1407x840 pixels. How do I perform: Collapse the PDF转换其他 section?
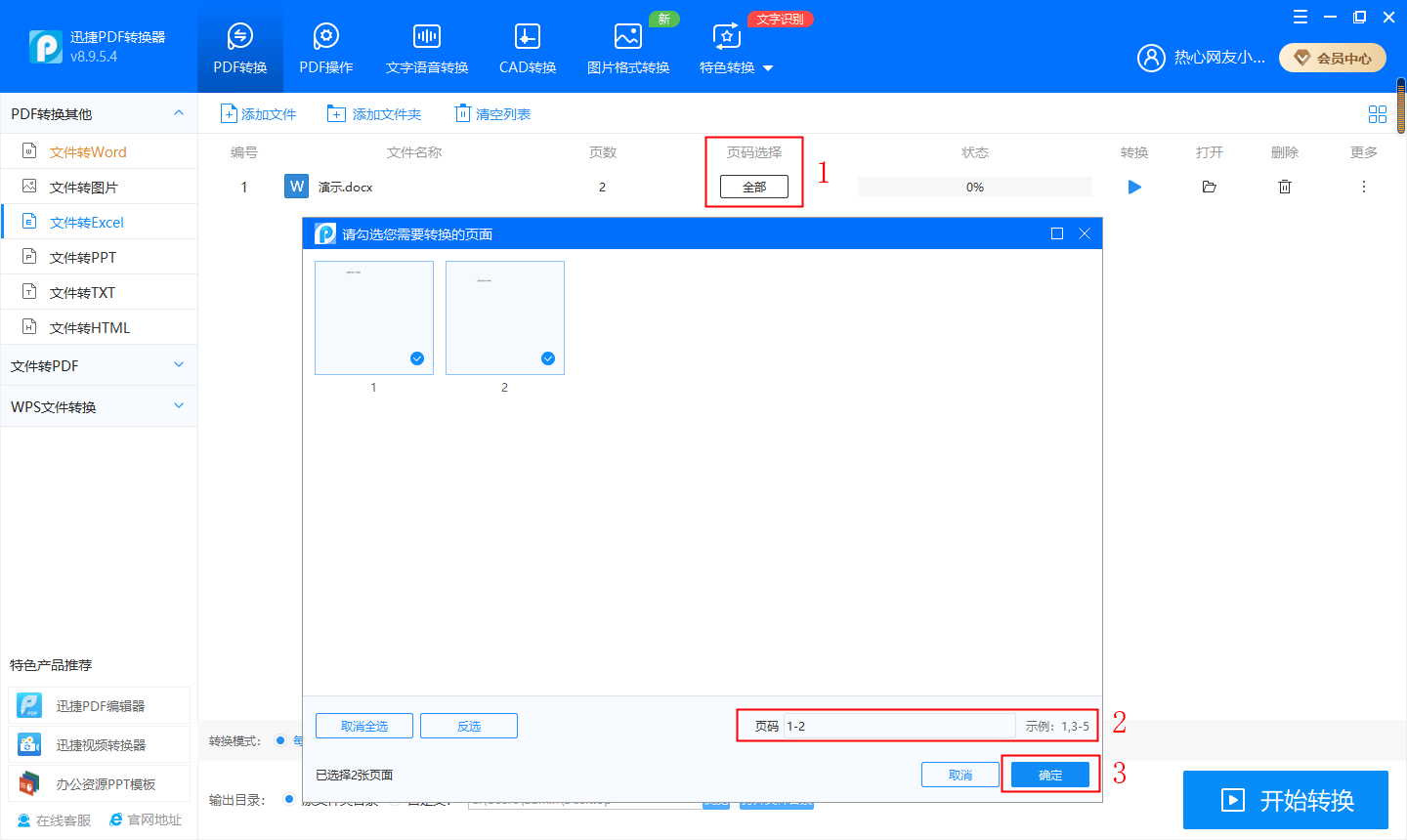click(179, 113)
